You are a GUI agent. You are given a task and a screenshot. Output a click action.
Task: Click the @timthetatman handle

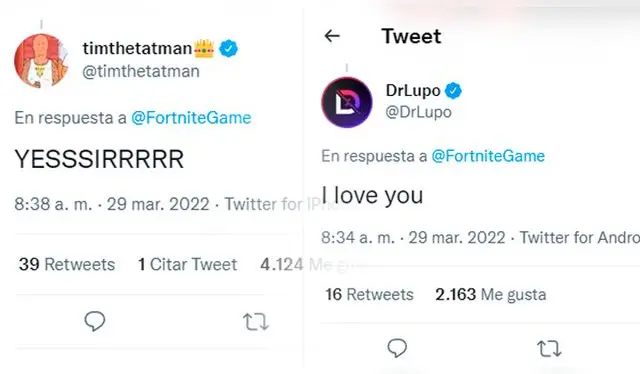pyautogui.click(x=141, y=71)
